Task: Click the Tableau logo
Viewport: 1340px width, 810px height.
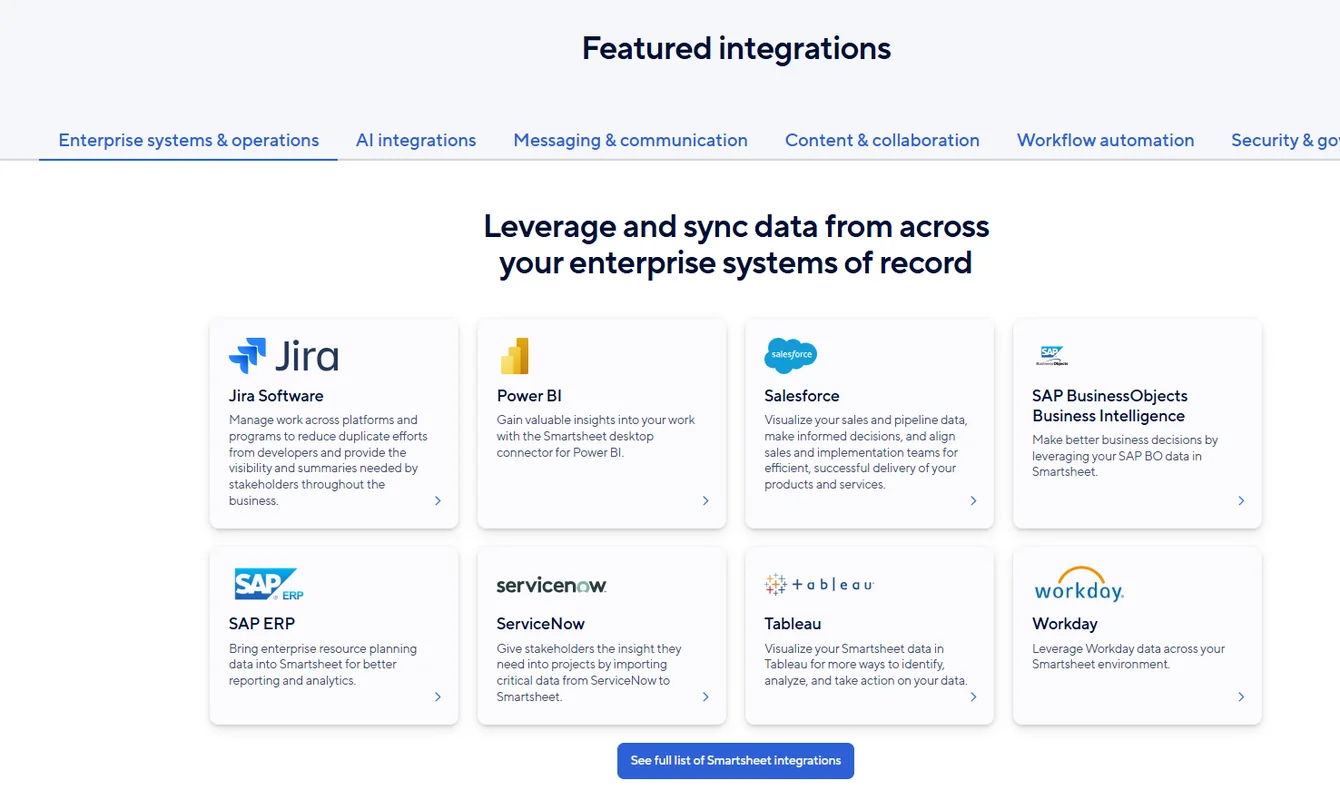Action: 819,584
